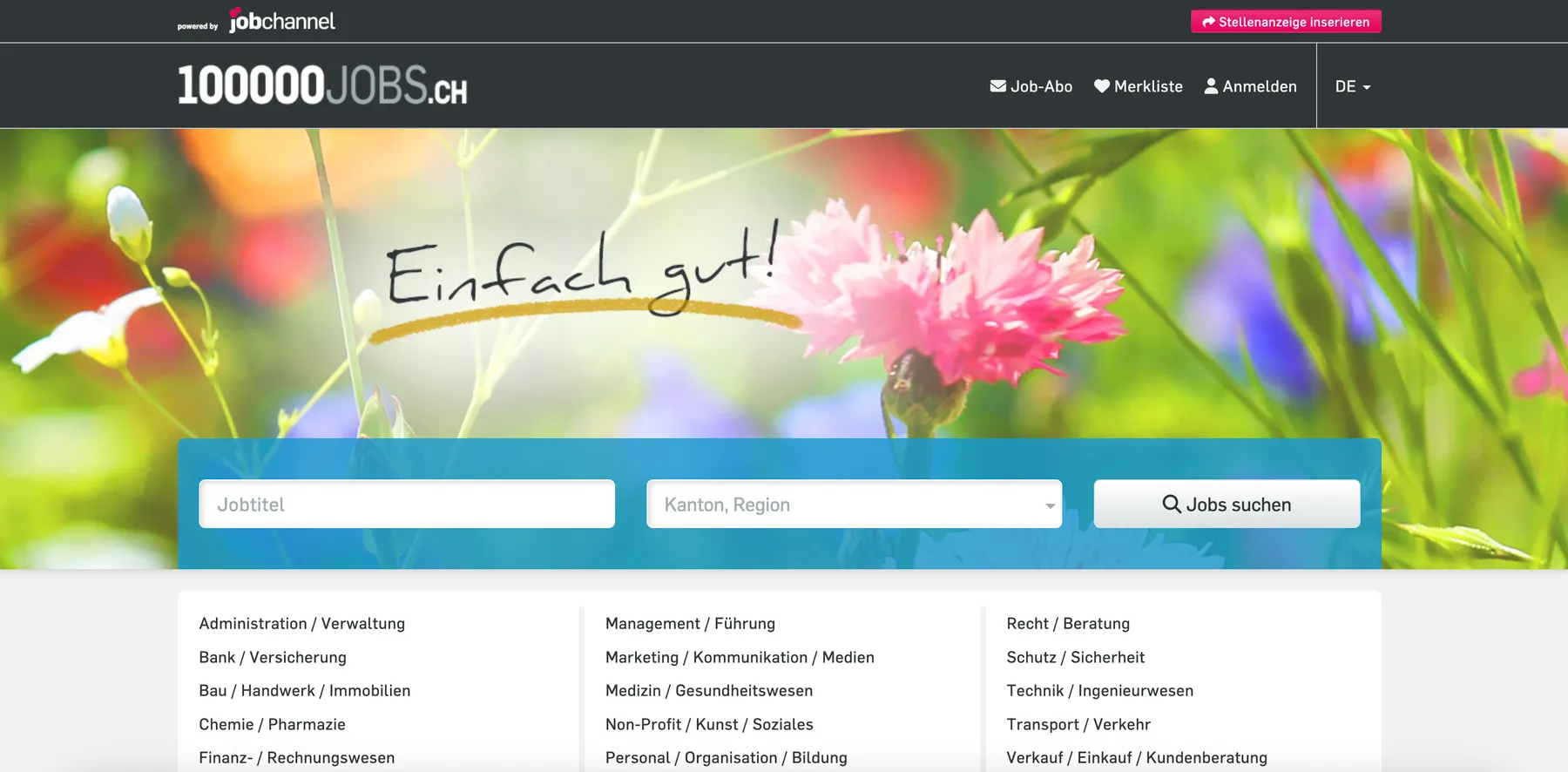Click the envelope icon beside Job-Abo
Viewport: 1568px width, 772px height.
point(998,86)
